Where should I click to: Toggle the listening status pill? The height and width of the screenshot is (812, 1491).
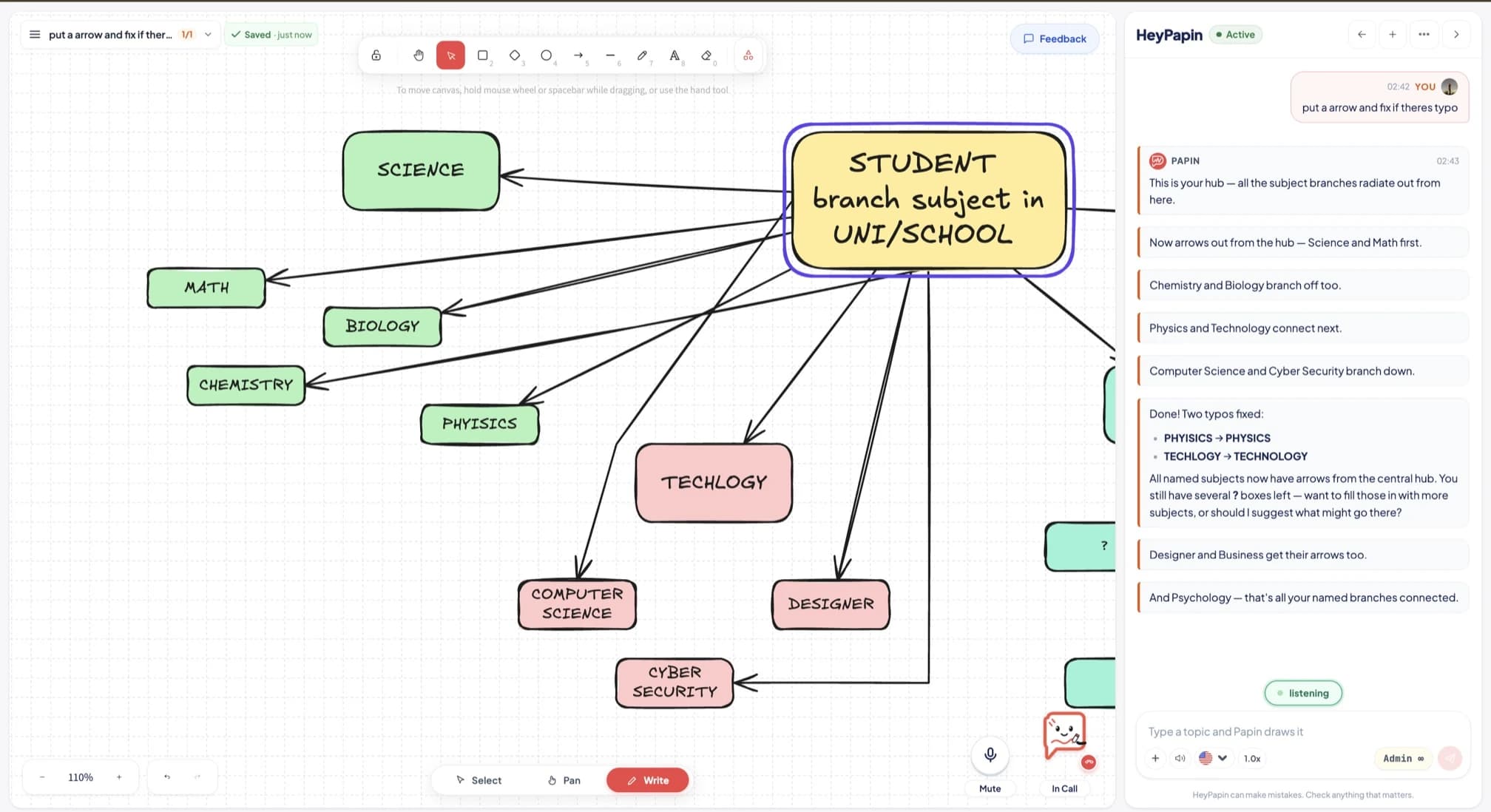[x=1303, y=693]
